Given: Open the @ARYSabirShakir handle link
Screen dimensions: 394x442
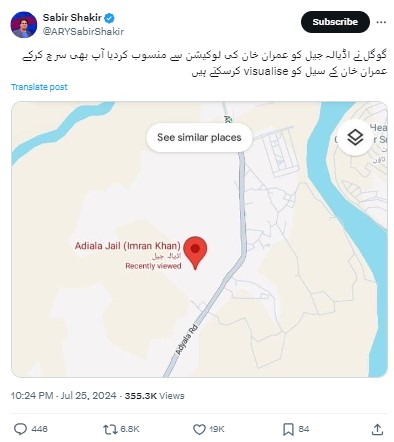Looking at the screenshot, I should point(83,32).
